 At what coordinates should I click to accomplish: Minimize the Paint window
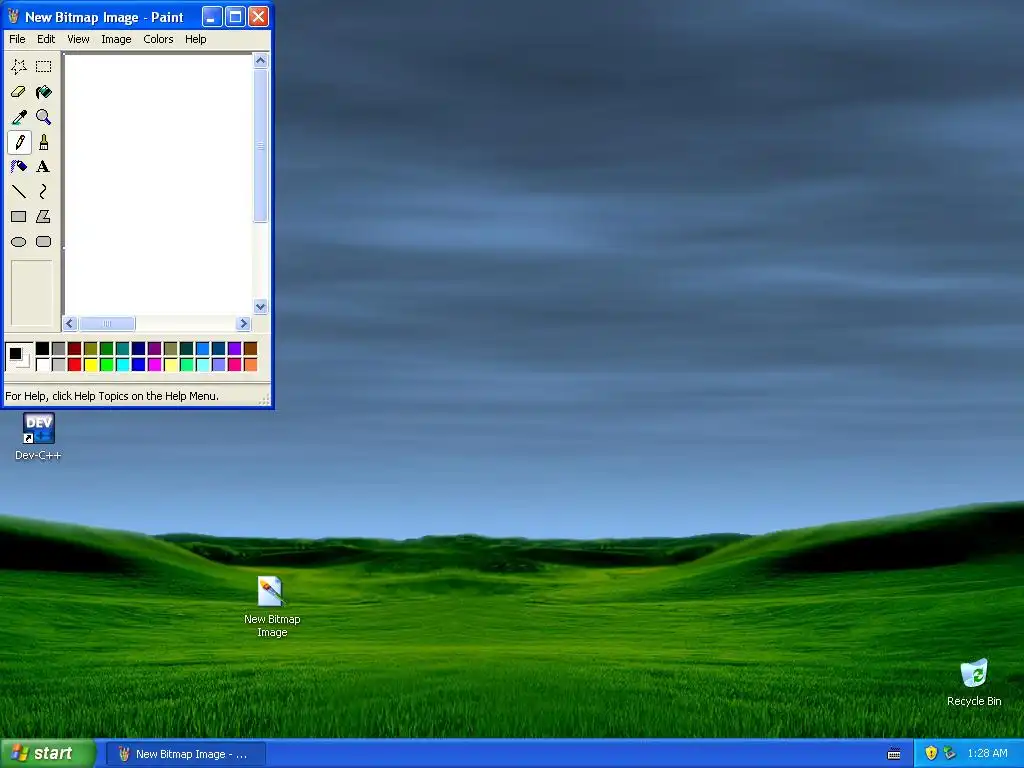pyautogui.click(x=212, y=16)
